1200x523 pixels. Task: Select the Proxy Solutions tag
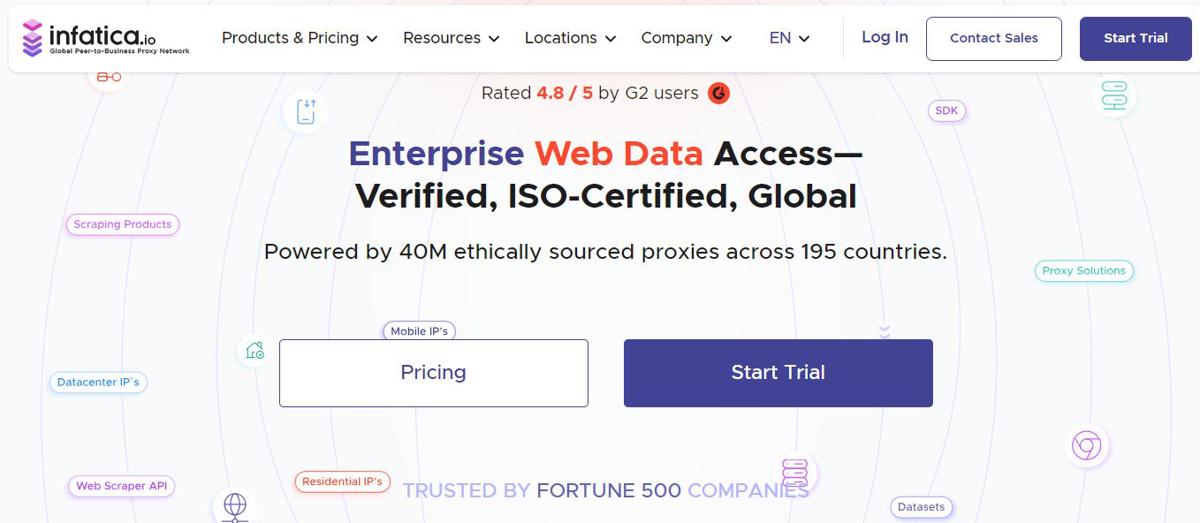[x=1083, y=270]
